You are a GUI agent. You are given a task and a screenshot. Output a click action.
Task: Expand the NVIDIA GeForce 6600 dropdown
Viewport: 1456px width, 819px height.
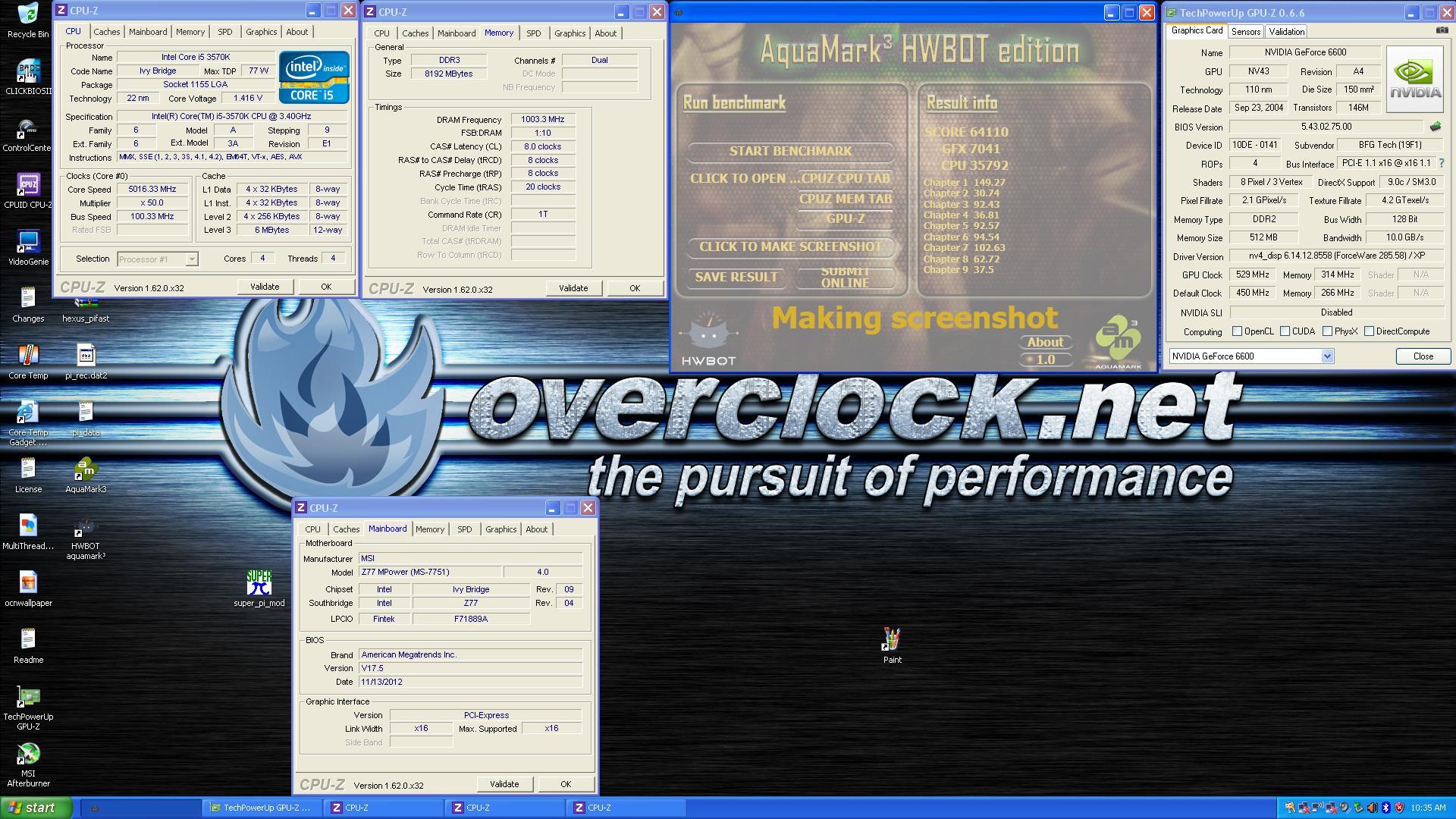[1327, 356]
